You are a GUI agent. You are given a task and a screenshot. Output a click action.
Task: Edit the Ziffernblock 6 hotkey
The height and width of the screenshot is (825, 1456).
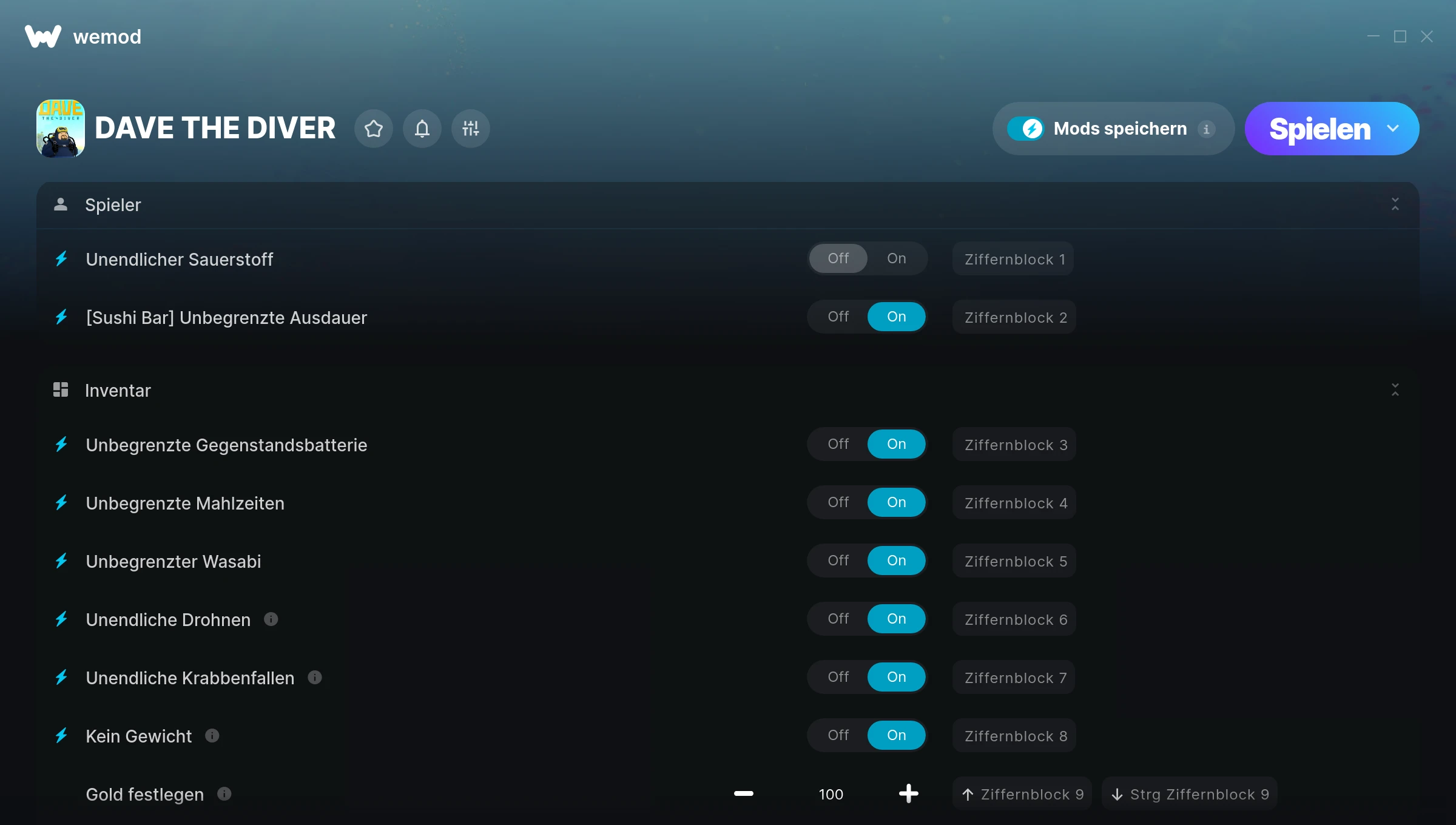1015,619
